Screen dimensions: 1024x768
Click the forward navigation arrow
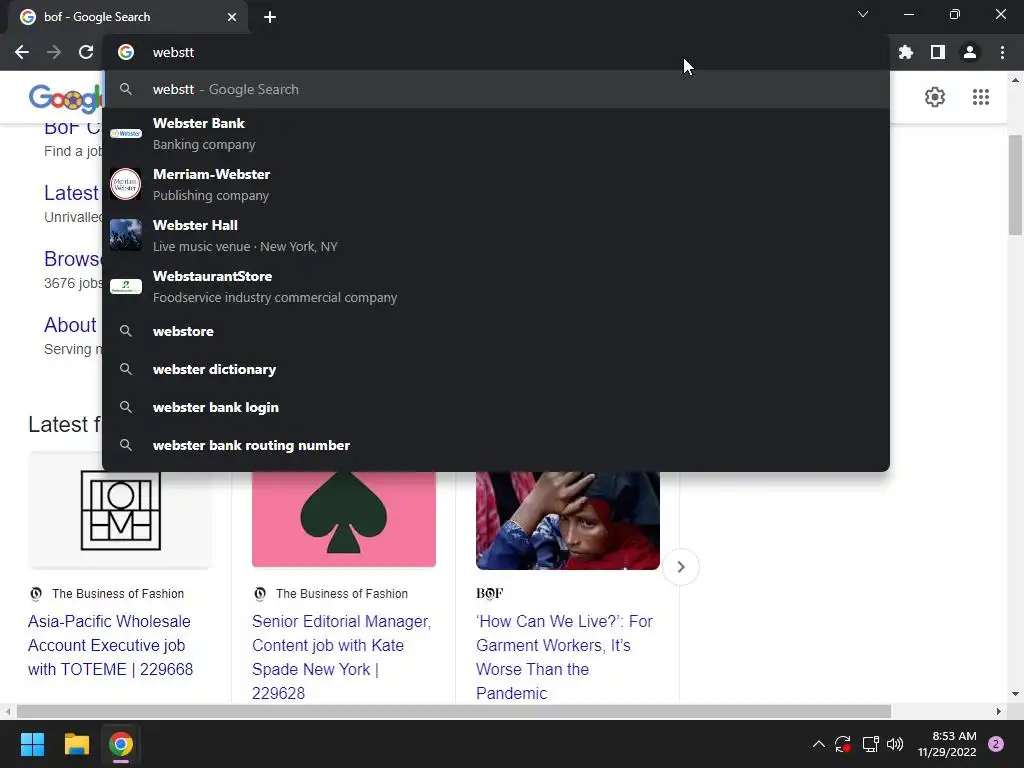pos(54,52)
